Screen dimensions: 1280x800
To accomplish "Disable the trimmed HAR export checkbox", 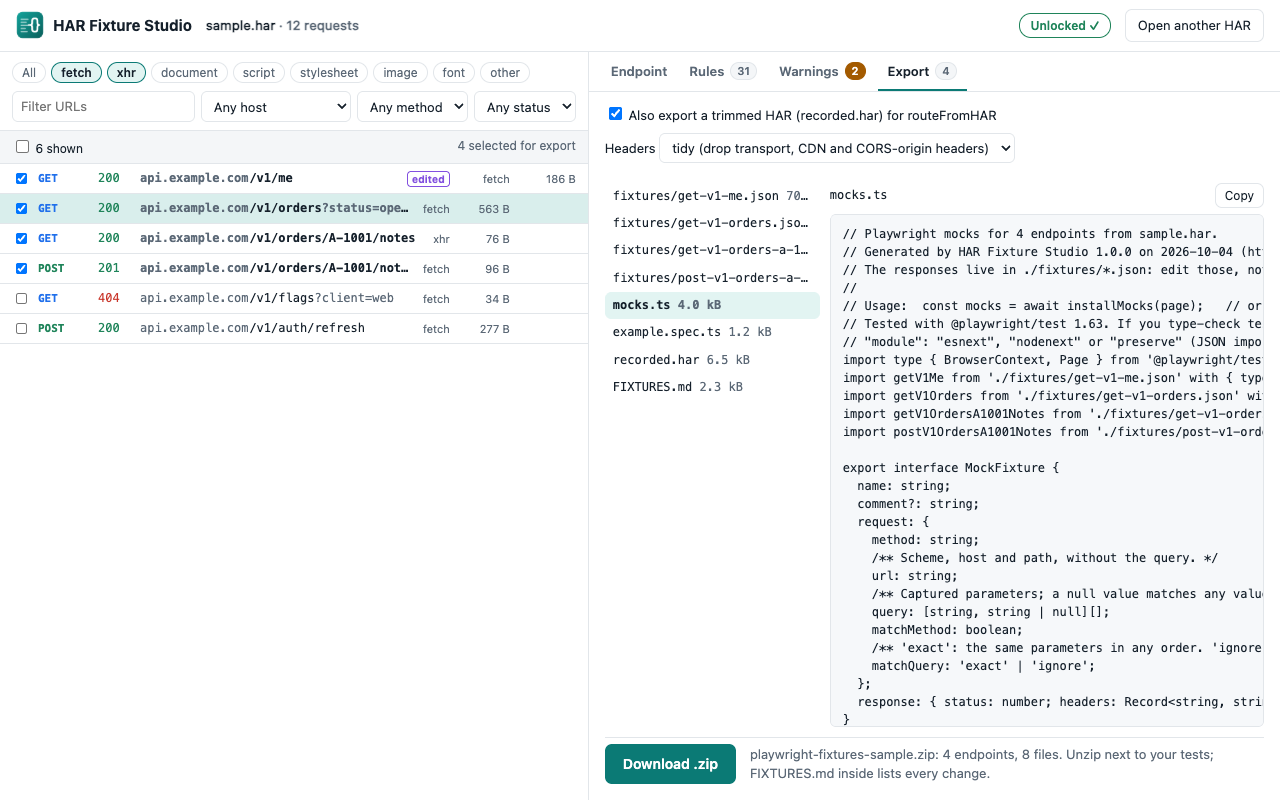I will click(616, 114).
